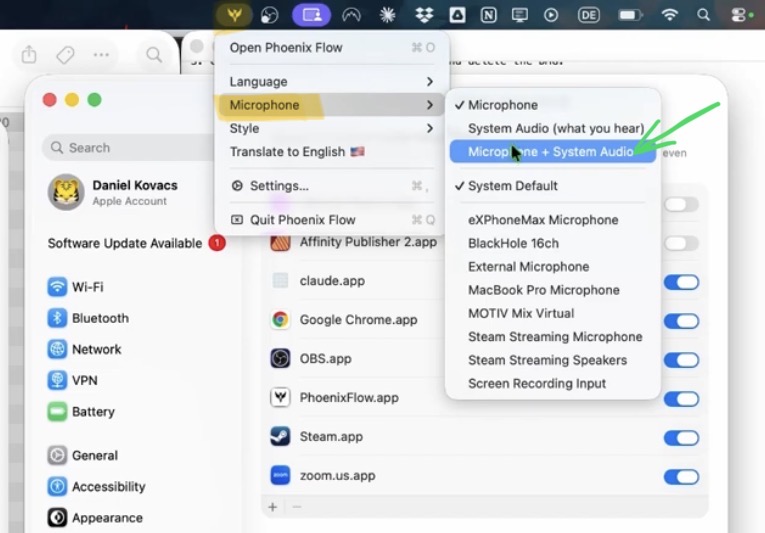Click the PhoenixFlow.app icon in list
The height and width of the screenshot is (533, 765).
pyautogui.click(x=280, y=397)
